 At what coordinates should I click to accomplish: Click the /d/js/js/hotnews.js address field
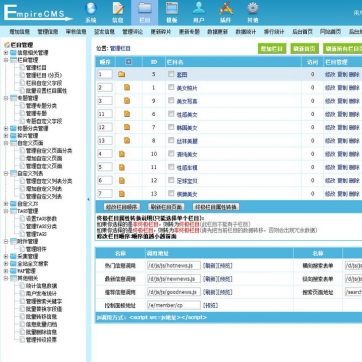pyautogui.click(x=174, y=266)
